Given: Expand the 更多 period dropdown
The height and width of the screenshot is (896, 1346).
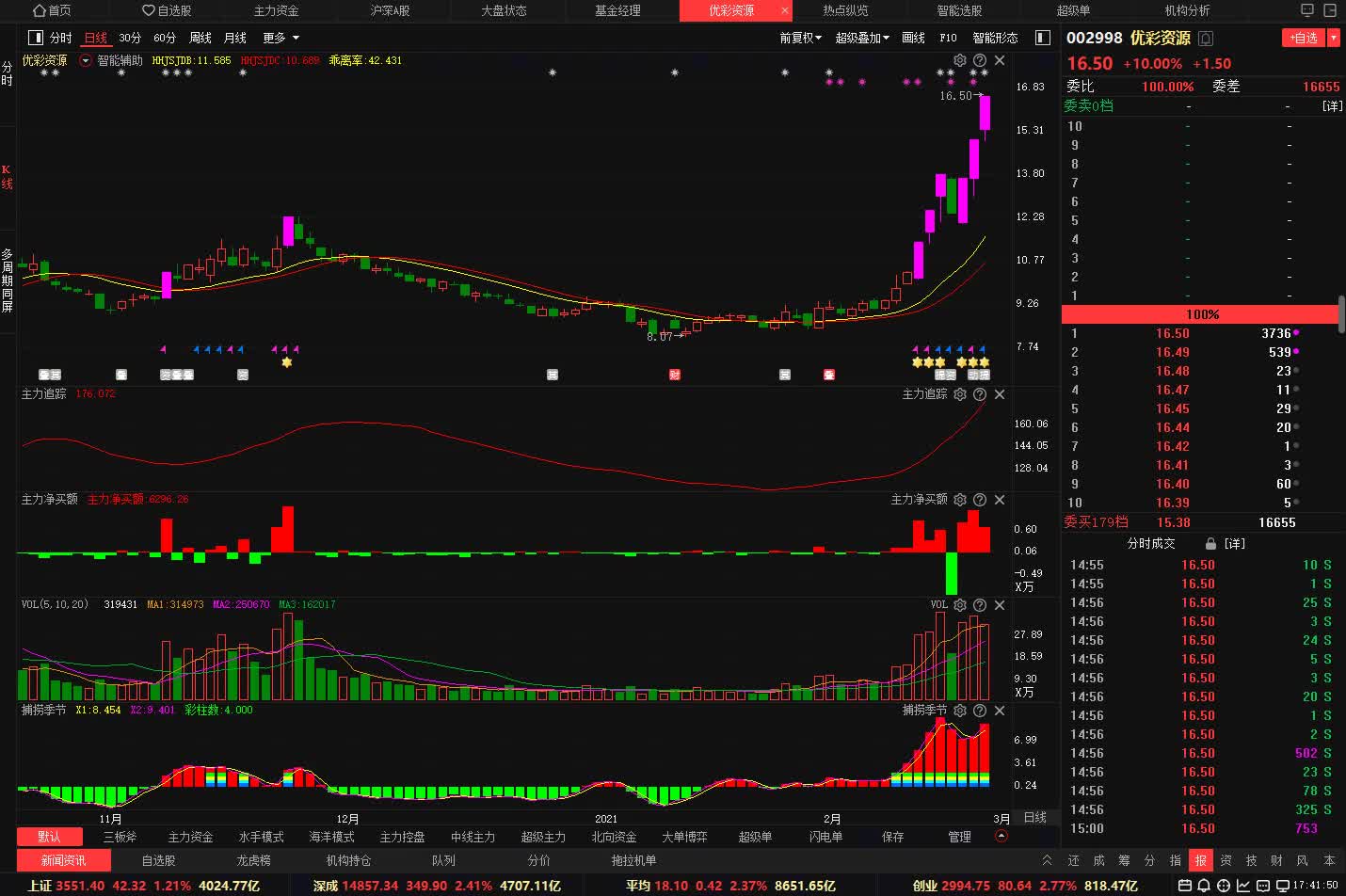Looking at the screenshot, I should [x=280, y=38].
